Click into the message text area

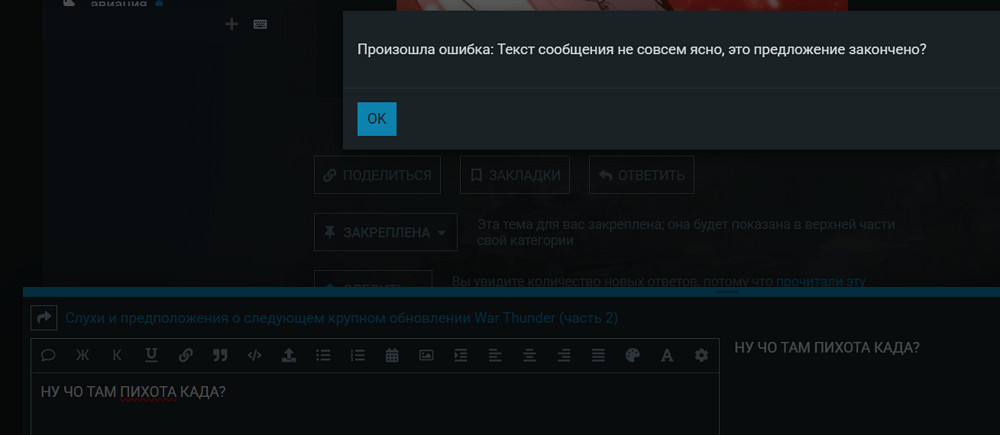pyautogui.click(x=375, y=404)
